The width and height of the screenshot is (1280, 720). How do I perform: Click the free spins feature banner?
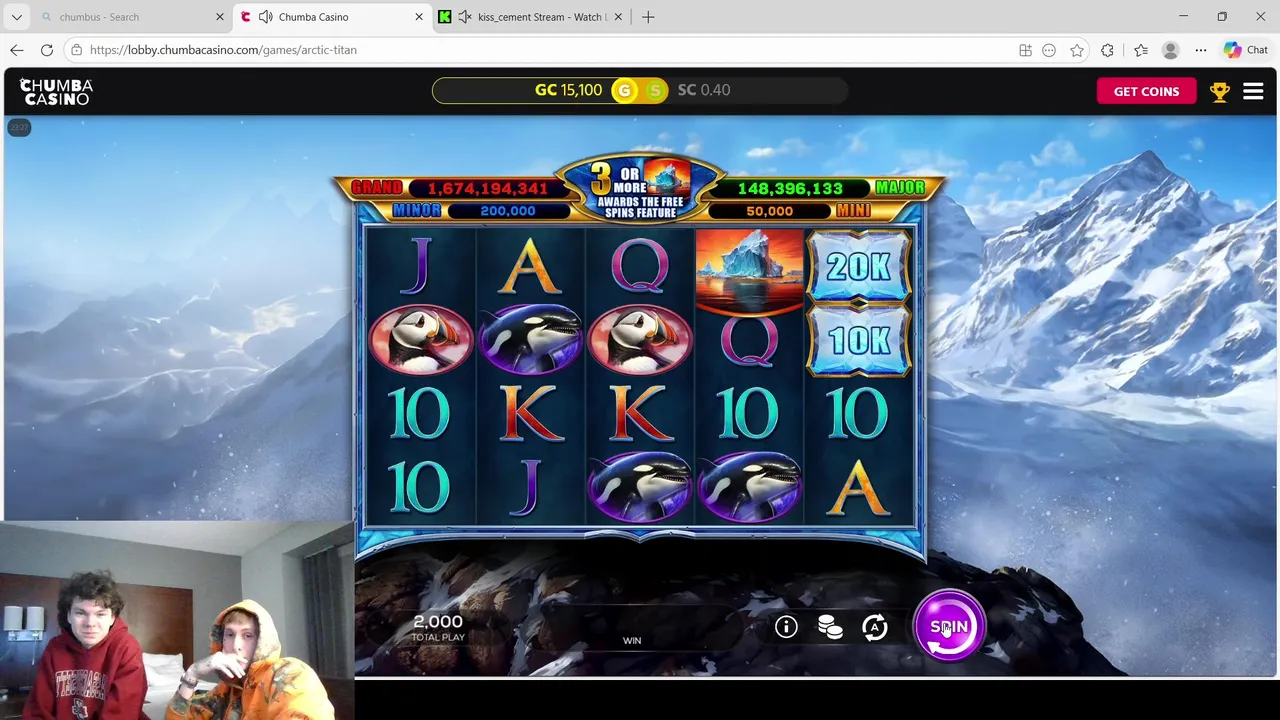click(640, 188)
